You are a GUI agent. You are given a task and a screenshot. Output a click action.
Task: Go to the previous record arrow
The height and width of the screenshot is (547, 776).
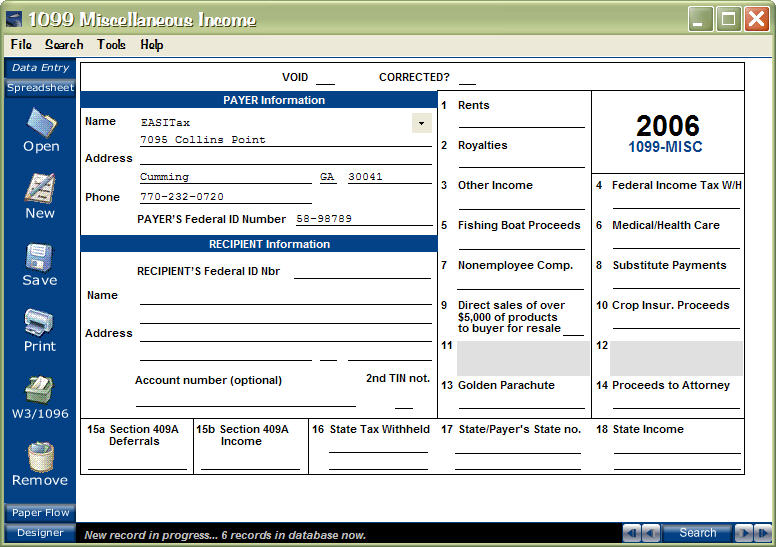pyautogui.click(x=650, y=533)
